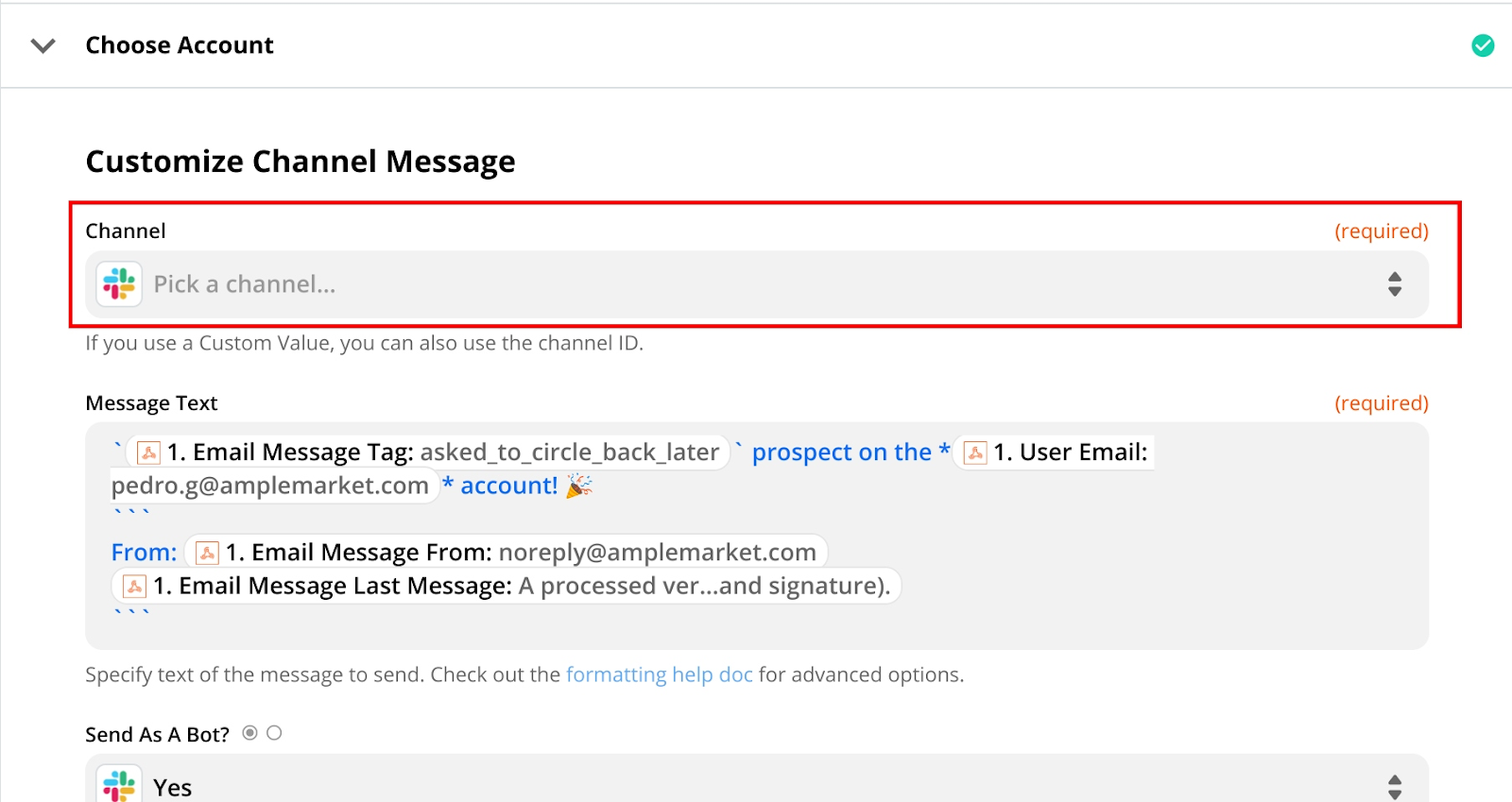Select second radio button for Send As A Bot

tap(274, 733)
